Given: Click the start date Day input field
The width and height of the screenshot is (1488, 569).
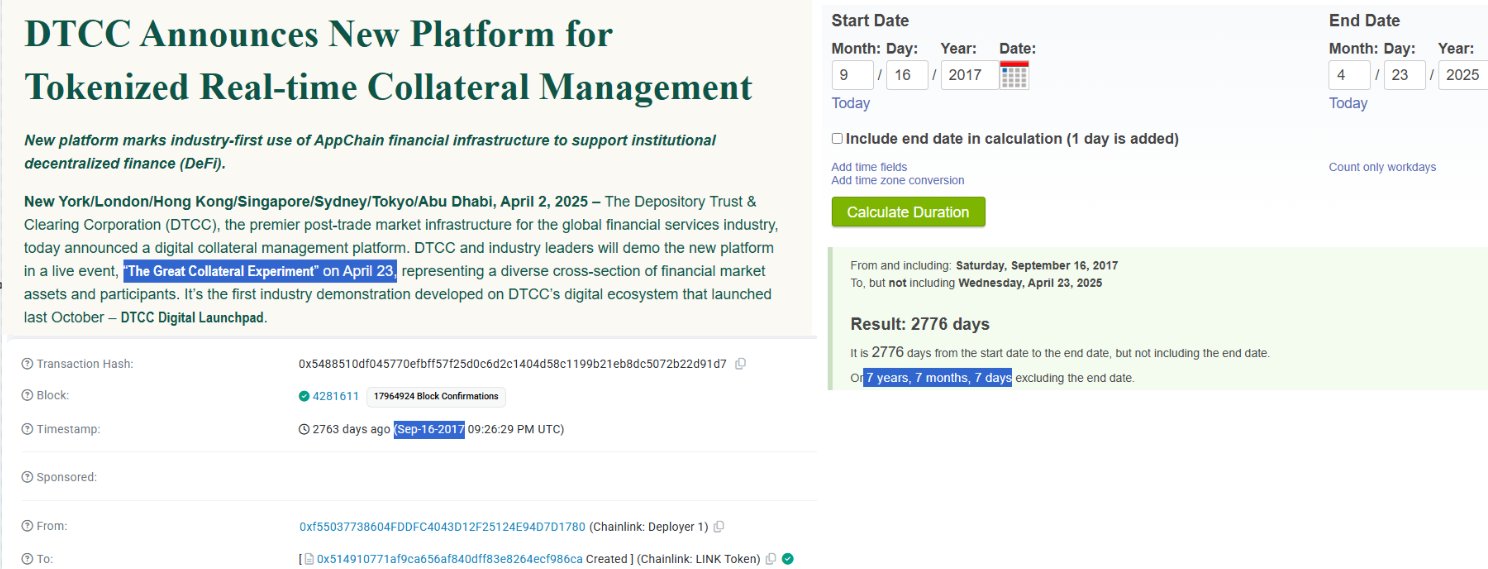Looking at the screenshot, I should click(907, 75).
